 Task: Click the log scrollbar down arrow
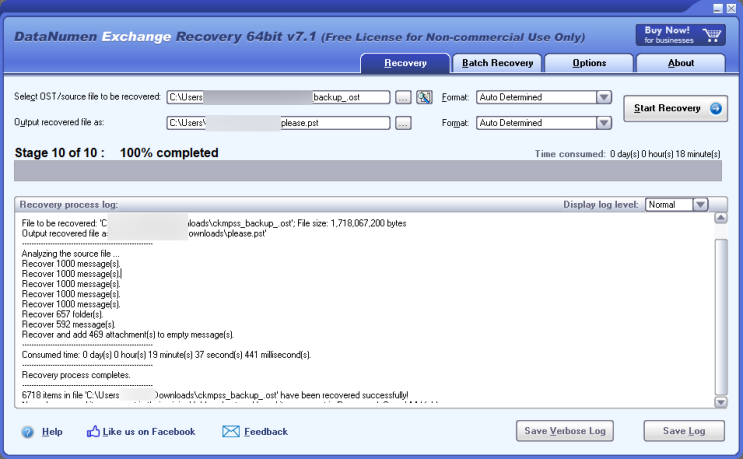[x=721, y=402]
